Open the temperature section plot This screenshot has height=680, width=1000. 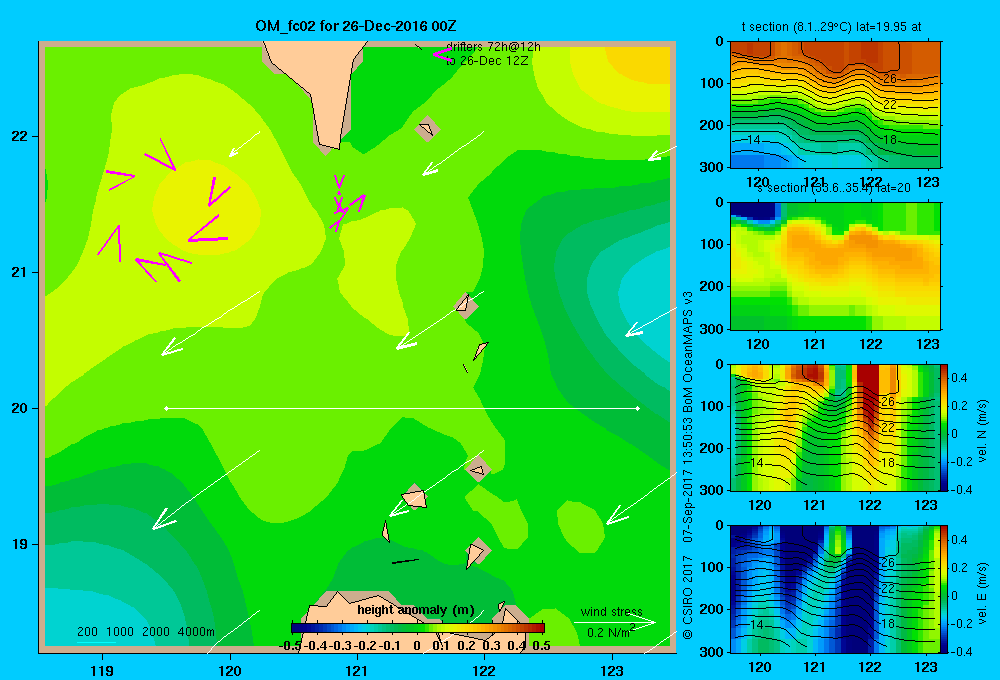(835, 105)
